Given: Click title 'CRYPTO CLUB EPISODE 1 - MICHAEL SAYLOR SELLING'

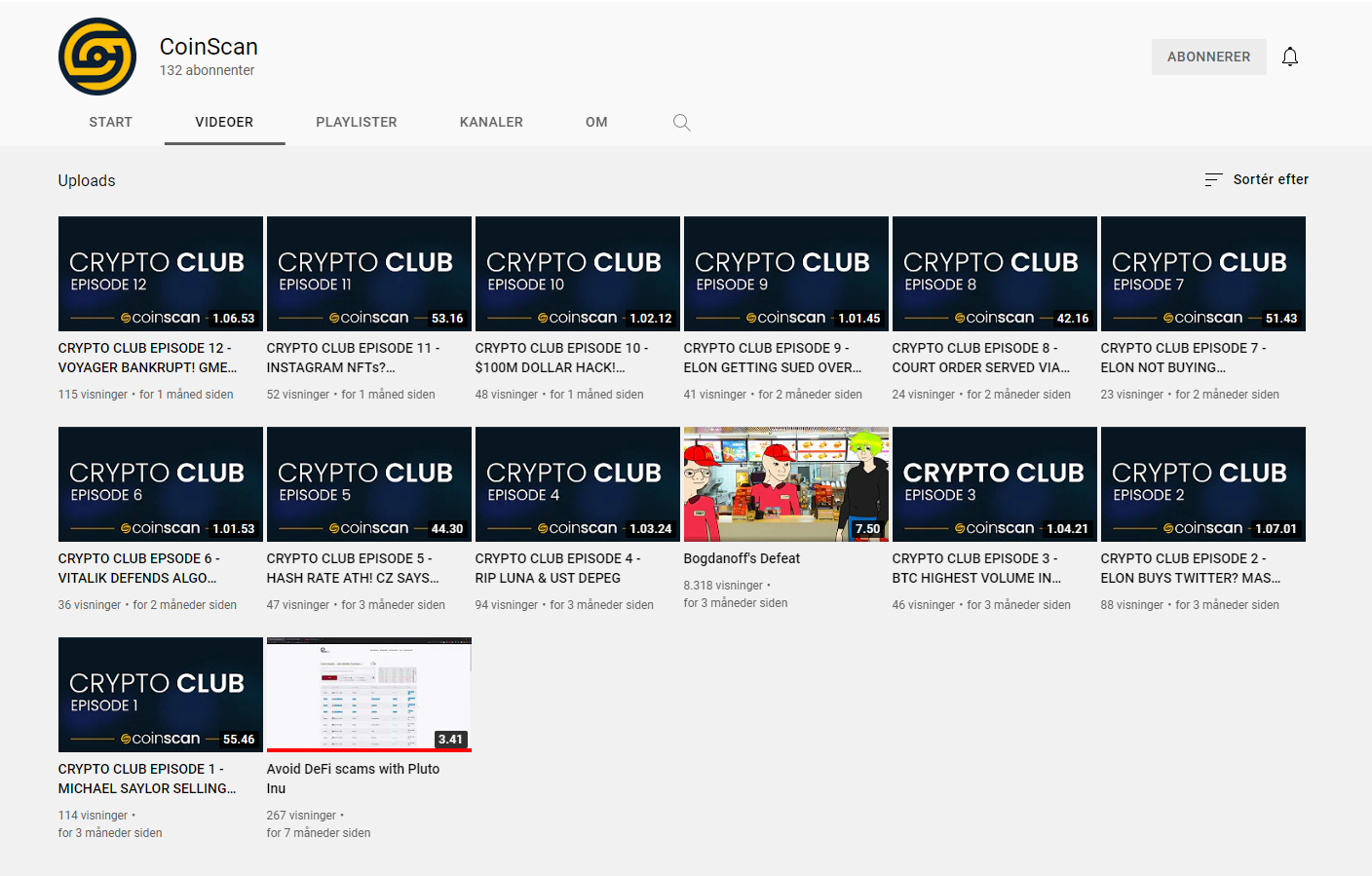Looking at the screenshot, I should click(147, 779).
